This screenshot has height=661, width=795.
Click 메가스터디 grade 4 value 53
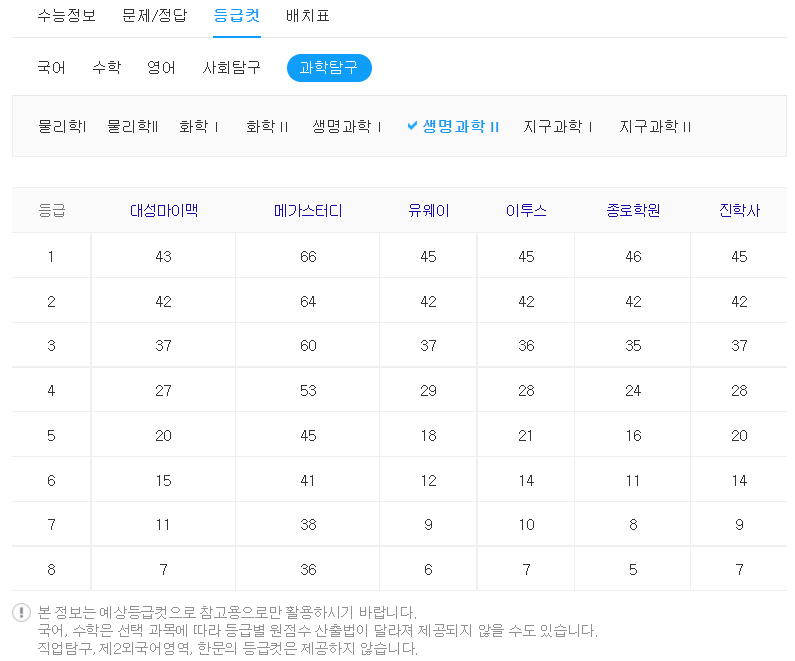tap(308, 391)
